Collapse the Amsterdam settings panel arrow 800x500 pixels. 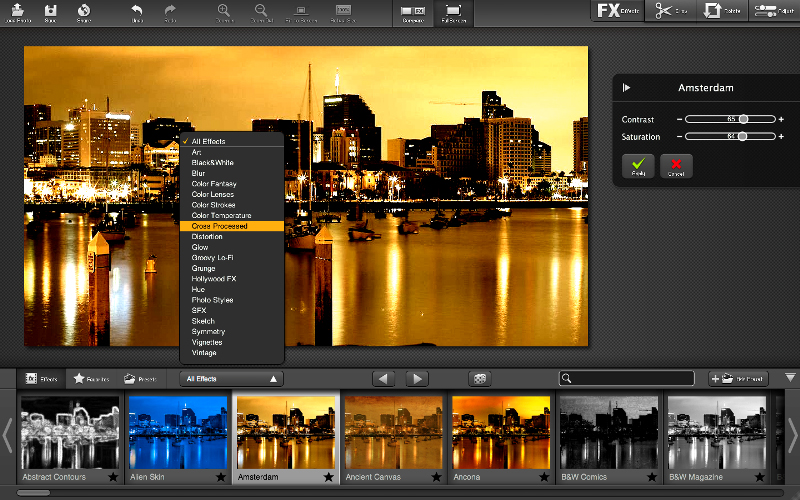(x=626, y=88)
